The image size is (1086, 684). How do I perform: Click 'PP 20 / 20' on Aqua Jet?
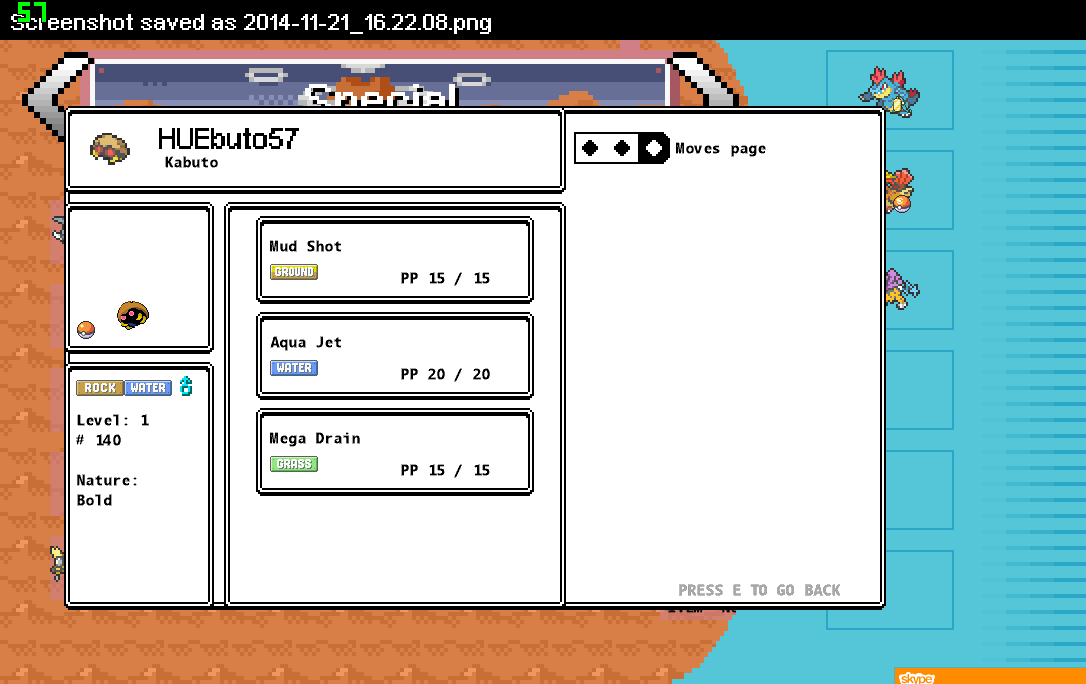pyautogui.click(x=445, y=375)
